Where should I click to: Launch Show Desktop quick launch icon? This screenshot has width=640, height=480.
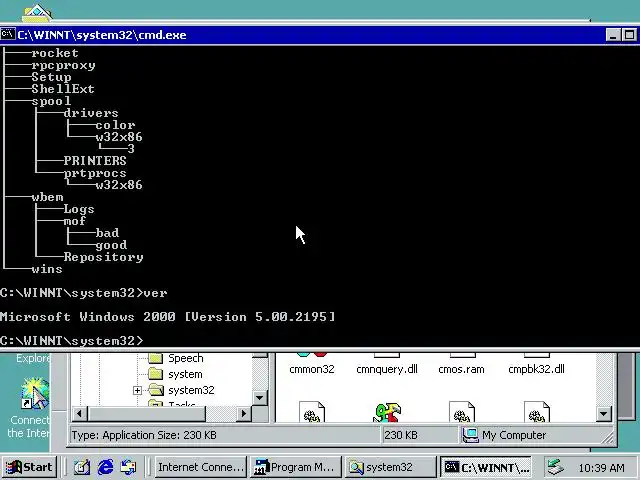pyautogui.click(x=82, y=467)
